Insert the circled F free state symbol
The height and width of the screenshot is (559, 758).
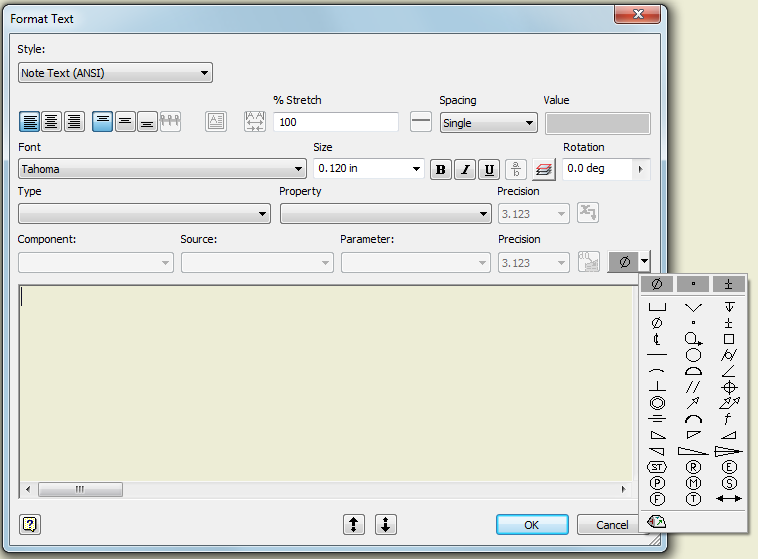657,499
